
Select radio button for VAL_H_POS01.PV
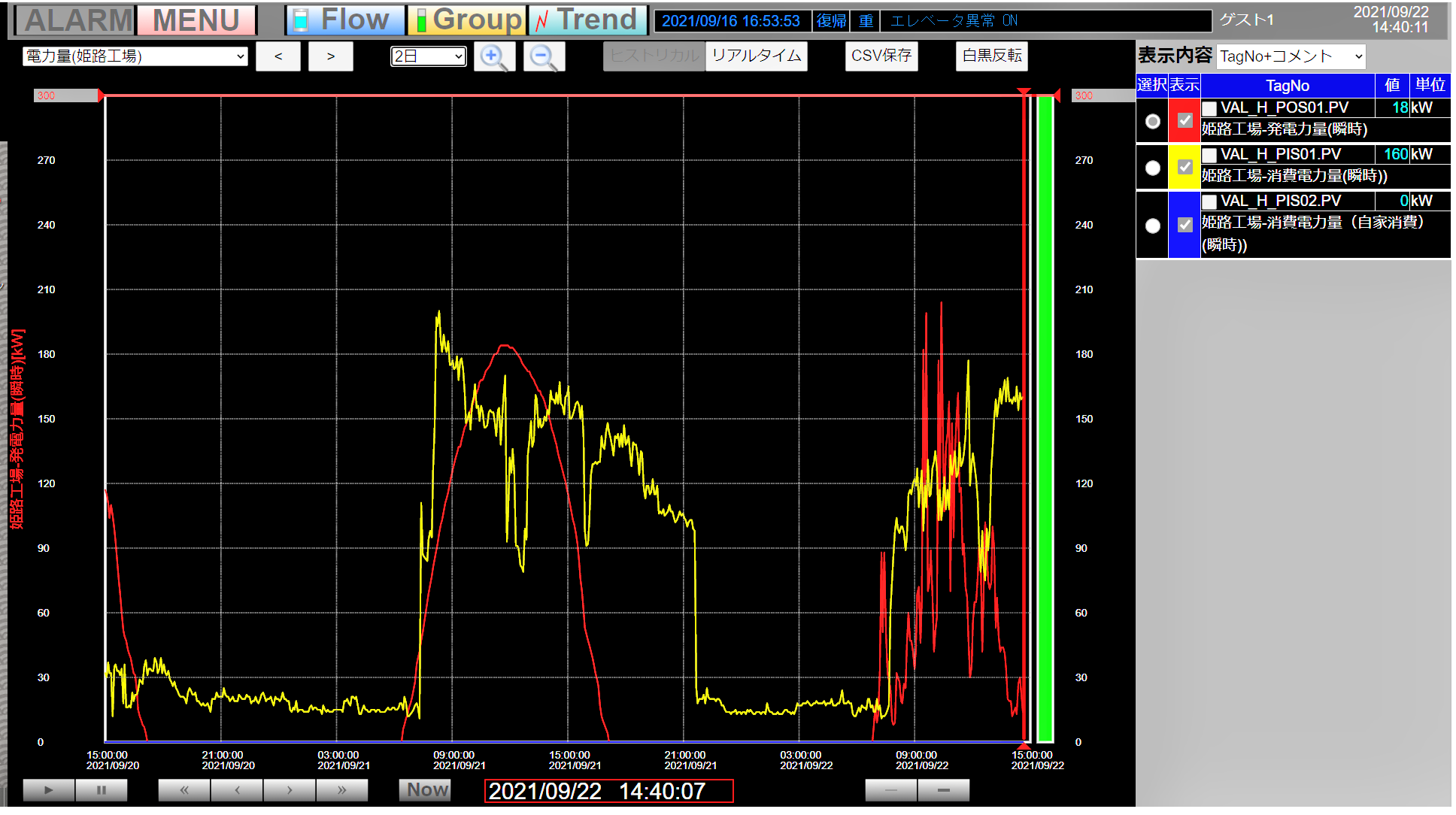tap(1152, 121)
